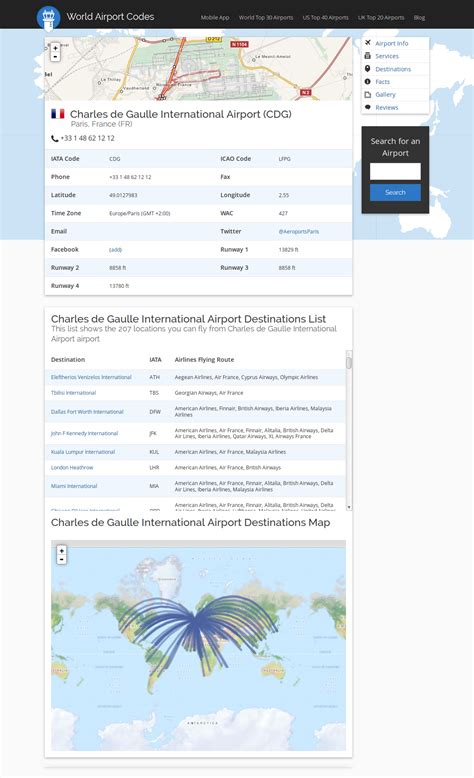Click the Destinations pin icon
The image size is (474, 778).
point(368,68)
